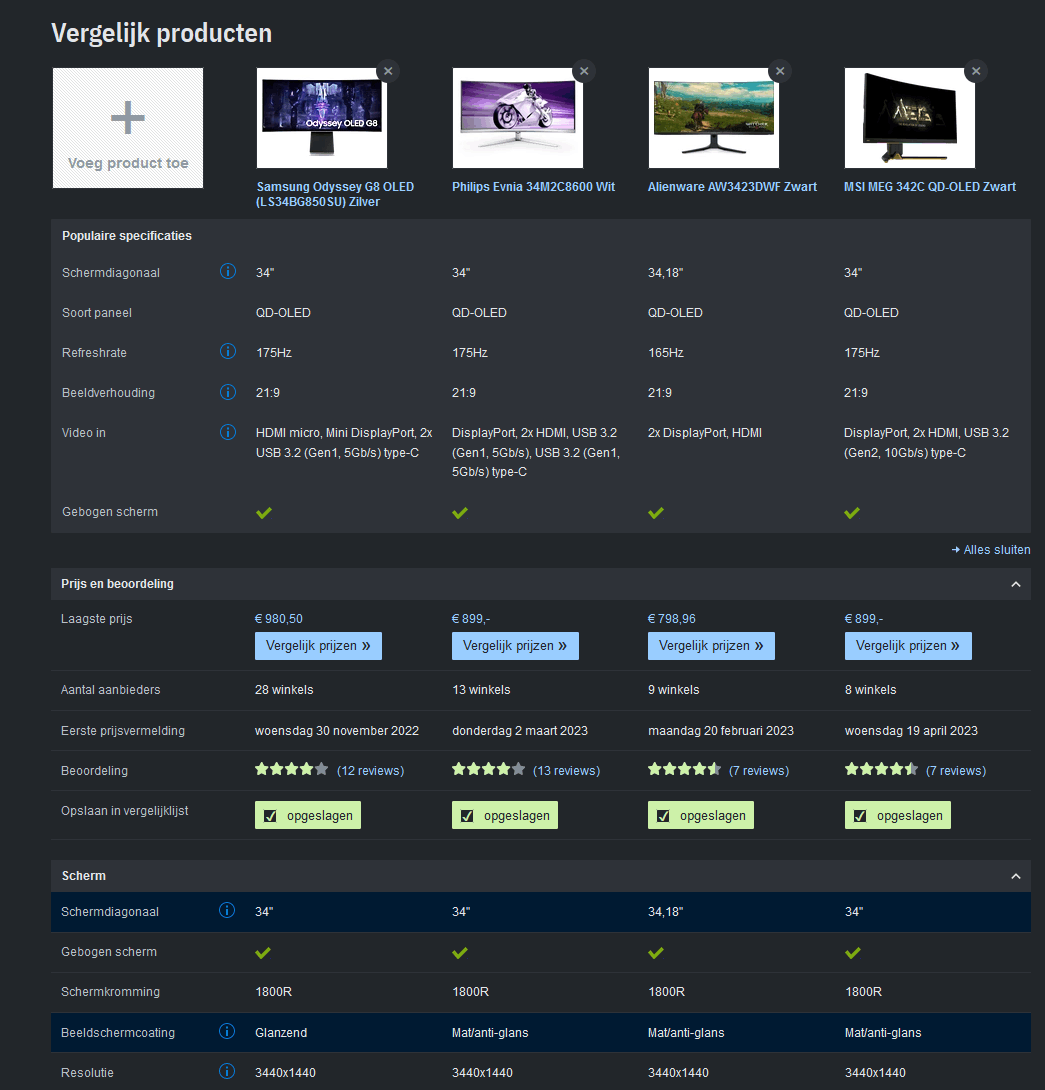Open info icon next to Beeldverhouding

(x=227, y=392)
